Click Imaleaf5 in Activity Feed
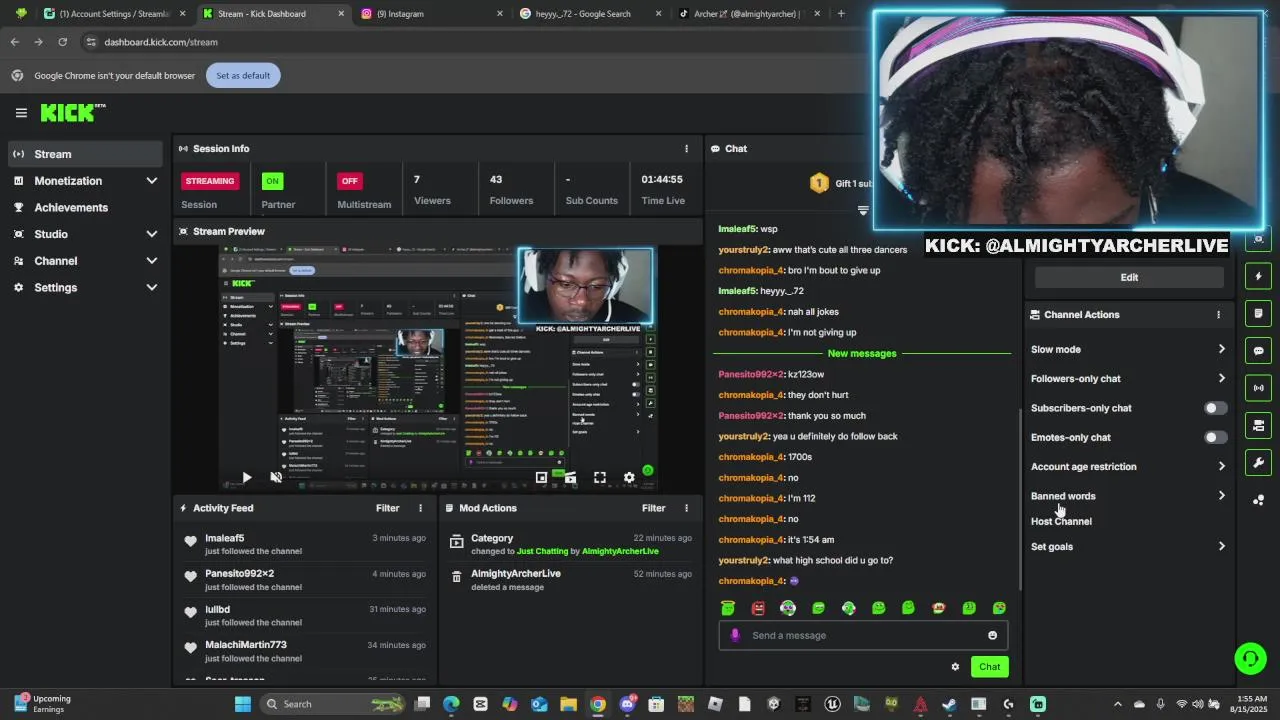The height and width of the screenshot is (720, 1280). click(225, 538)
